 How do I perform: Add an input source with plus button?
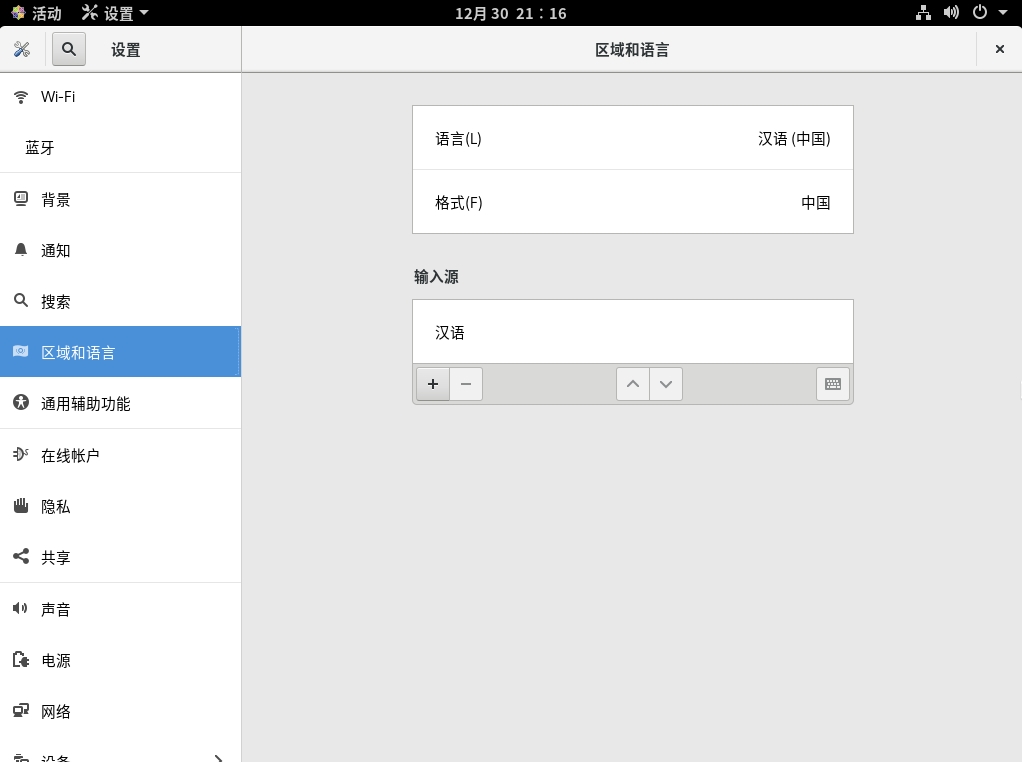[433, 384]
